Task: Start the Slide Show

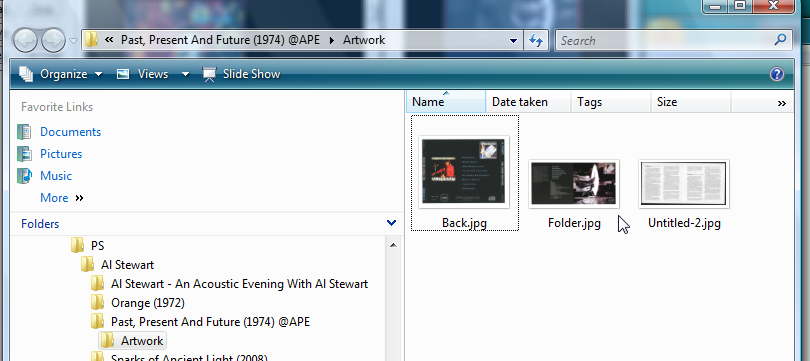Action: [242, 74]
